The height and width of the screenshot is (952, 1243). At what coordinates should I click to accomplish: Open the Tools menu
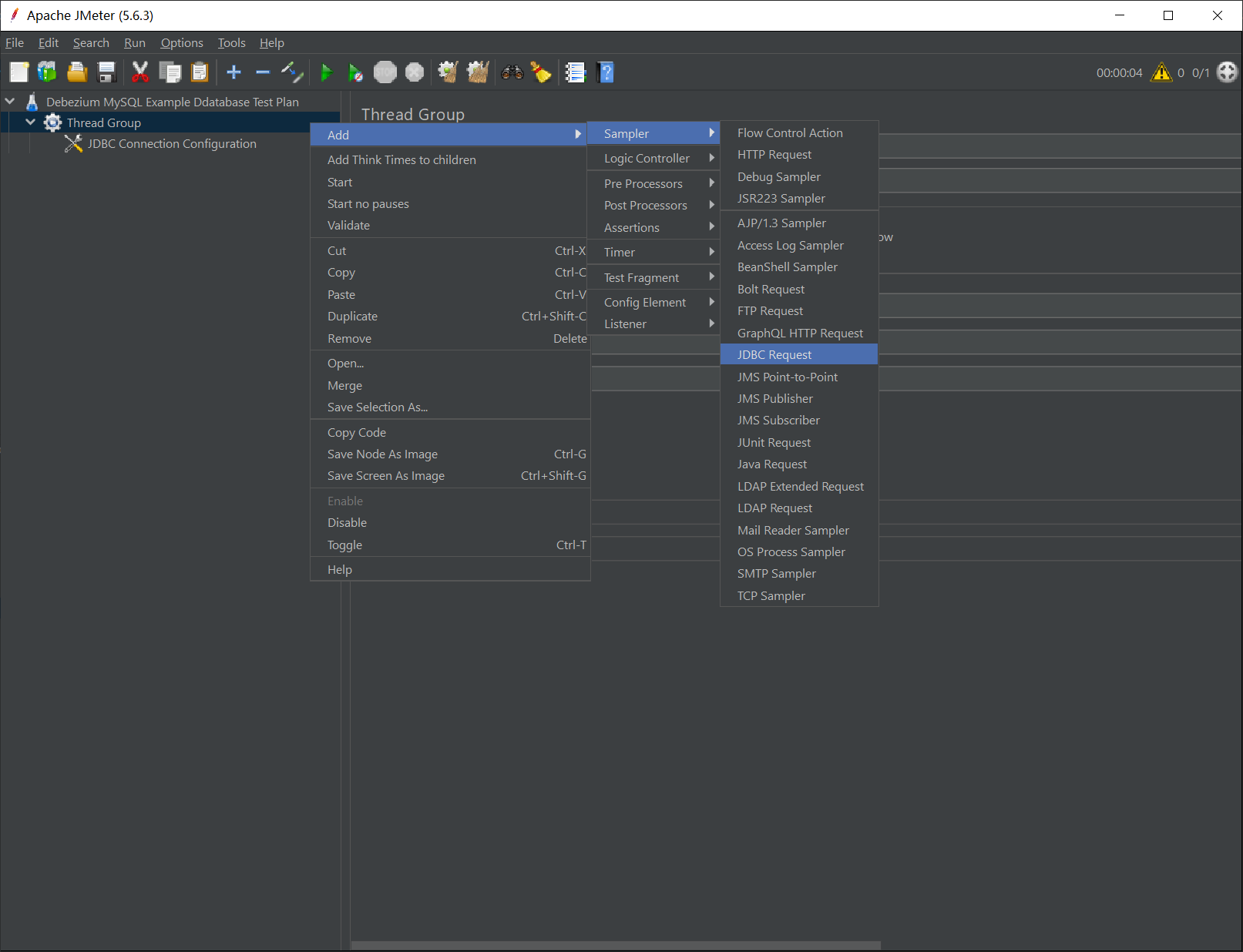[x=231, y=42]
